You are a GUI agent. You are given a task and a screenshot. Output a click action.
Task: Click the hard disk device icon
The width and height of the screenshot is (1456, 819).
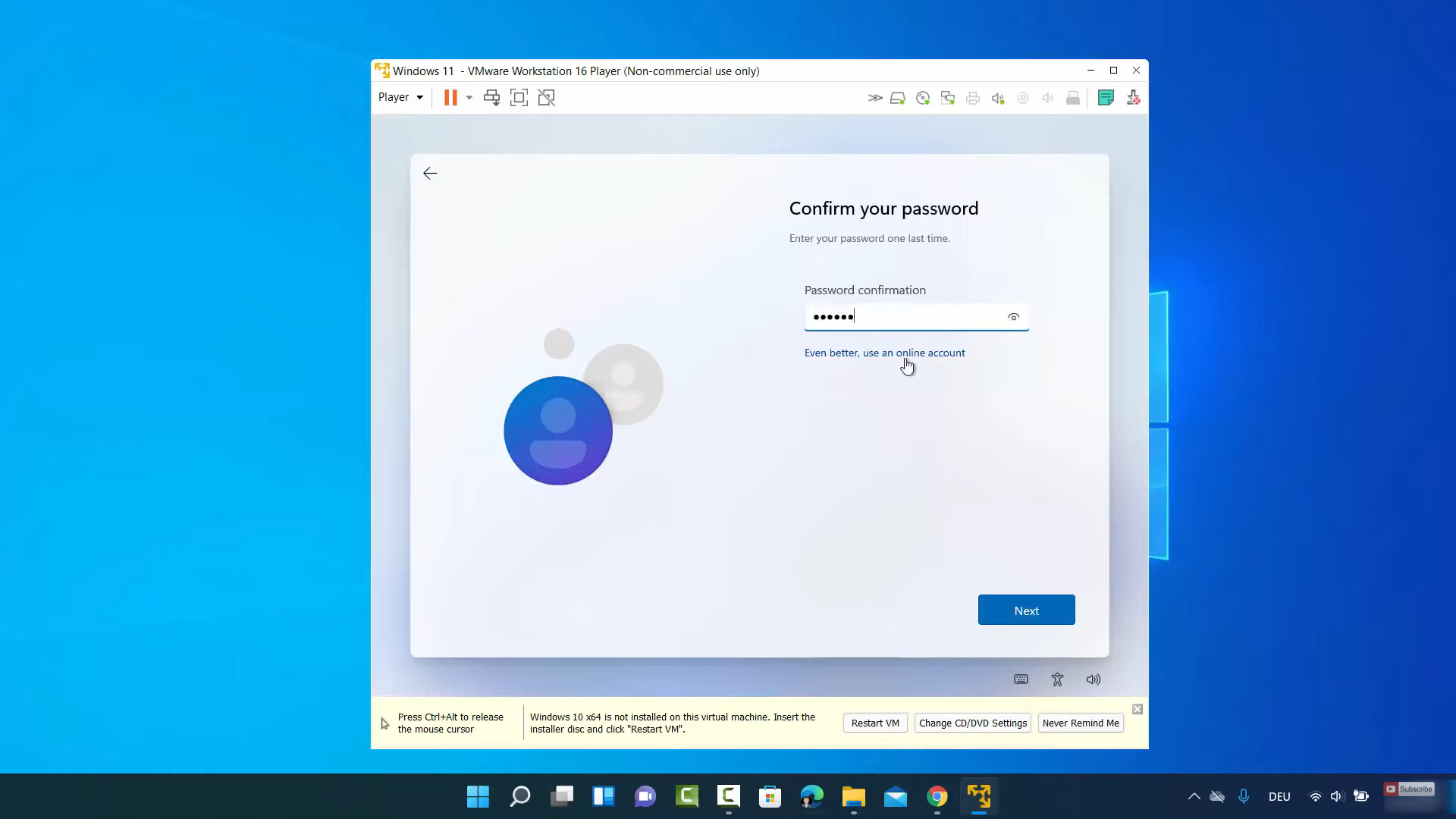[897, 98]
